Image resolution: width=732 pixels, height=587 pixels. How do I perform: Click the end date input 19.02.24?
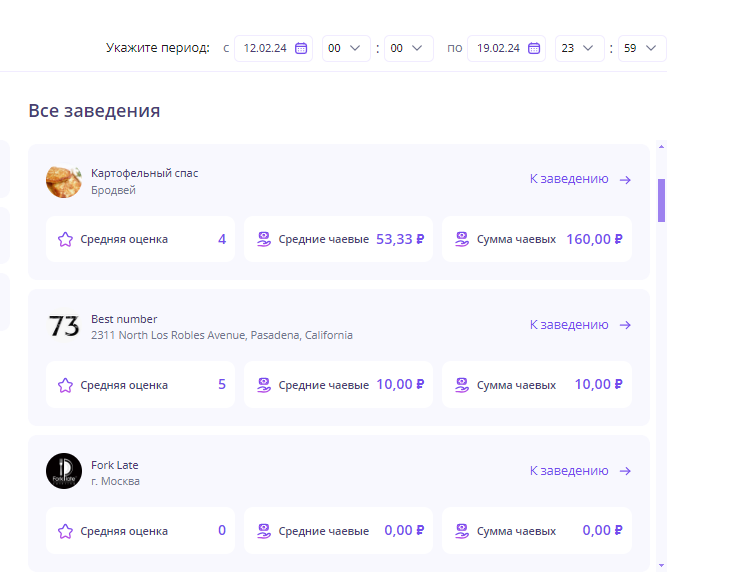coord(497,48)
